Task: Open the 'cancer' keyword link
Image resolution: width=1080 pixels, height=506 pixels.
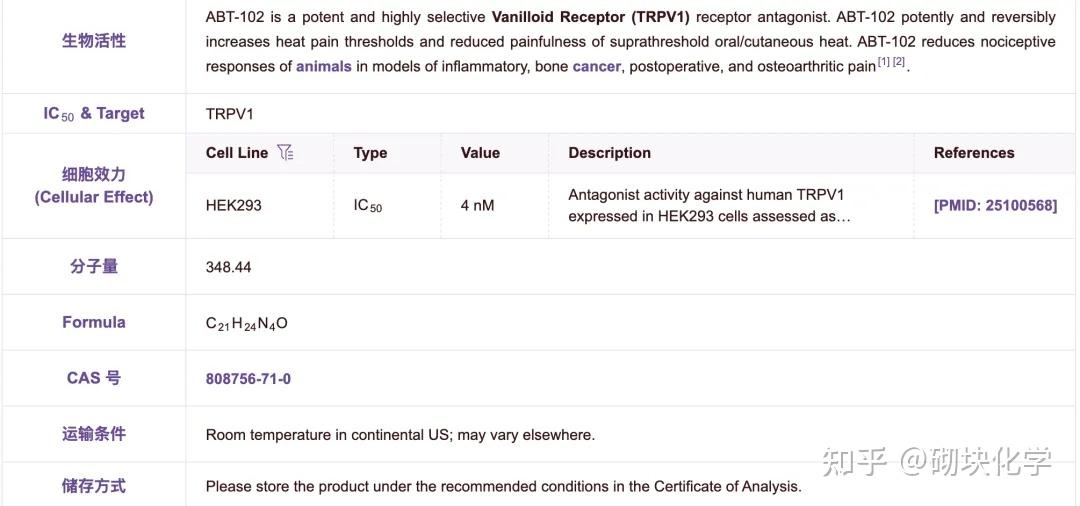Action: pos(597,67)
